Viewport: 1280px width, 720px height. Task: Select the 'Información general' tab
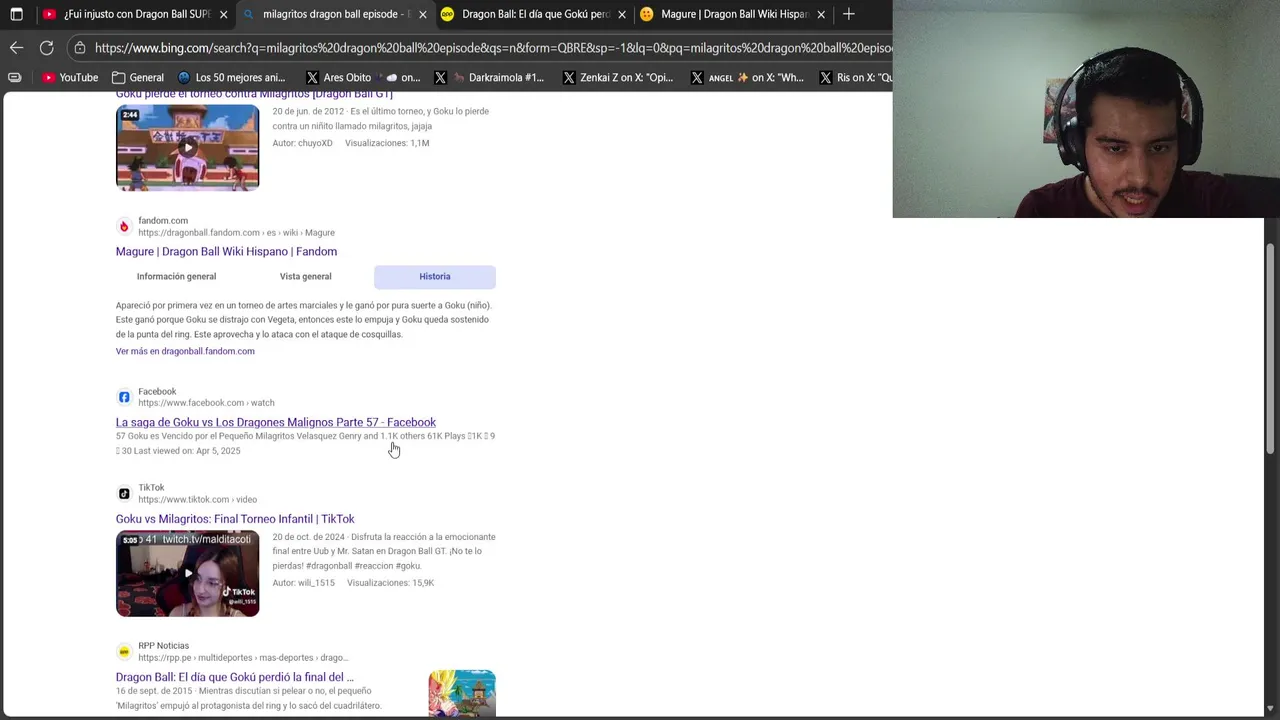(176, 276)
